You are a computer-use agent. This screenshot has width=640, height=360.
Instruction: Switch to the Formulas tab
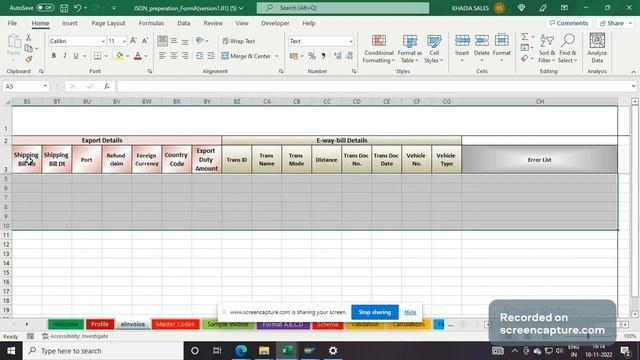(151, 23)
